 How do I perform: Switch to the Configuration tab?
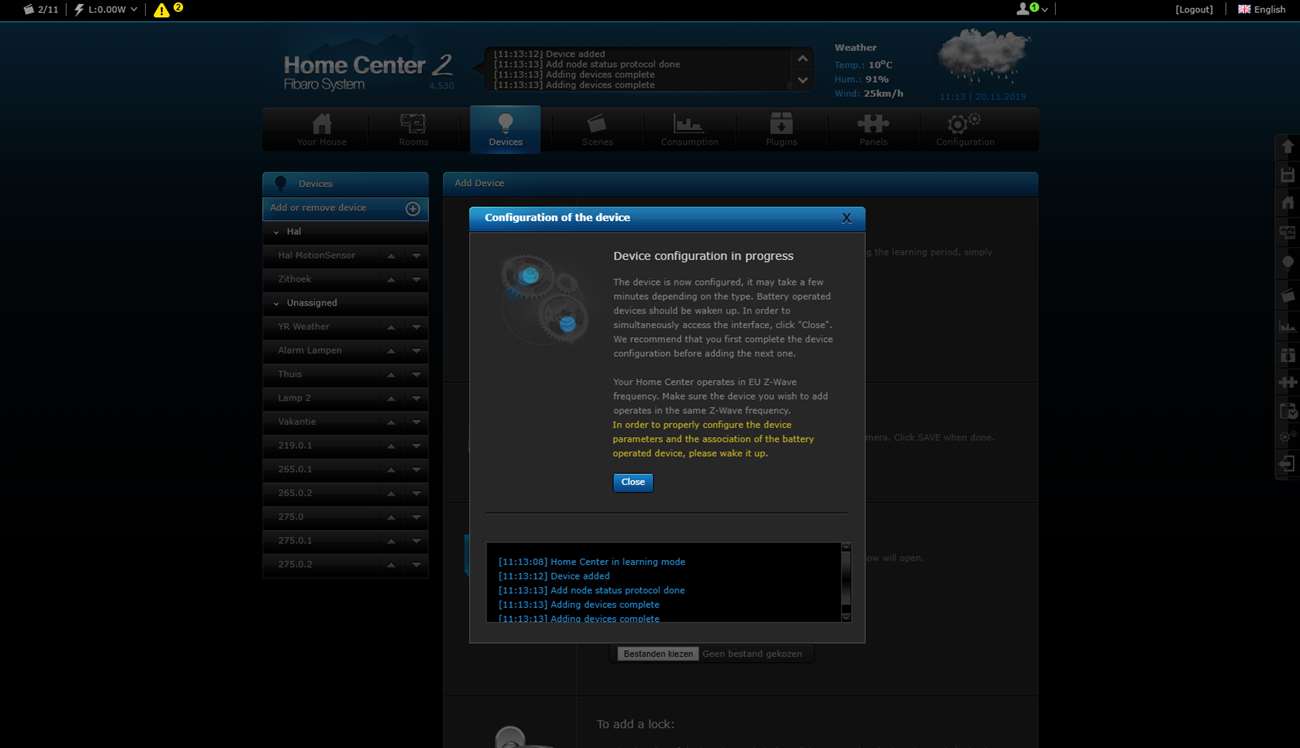point(964,130)
